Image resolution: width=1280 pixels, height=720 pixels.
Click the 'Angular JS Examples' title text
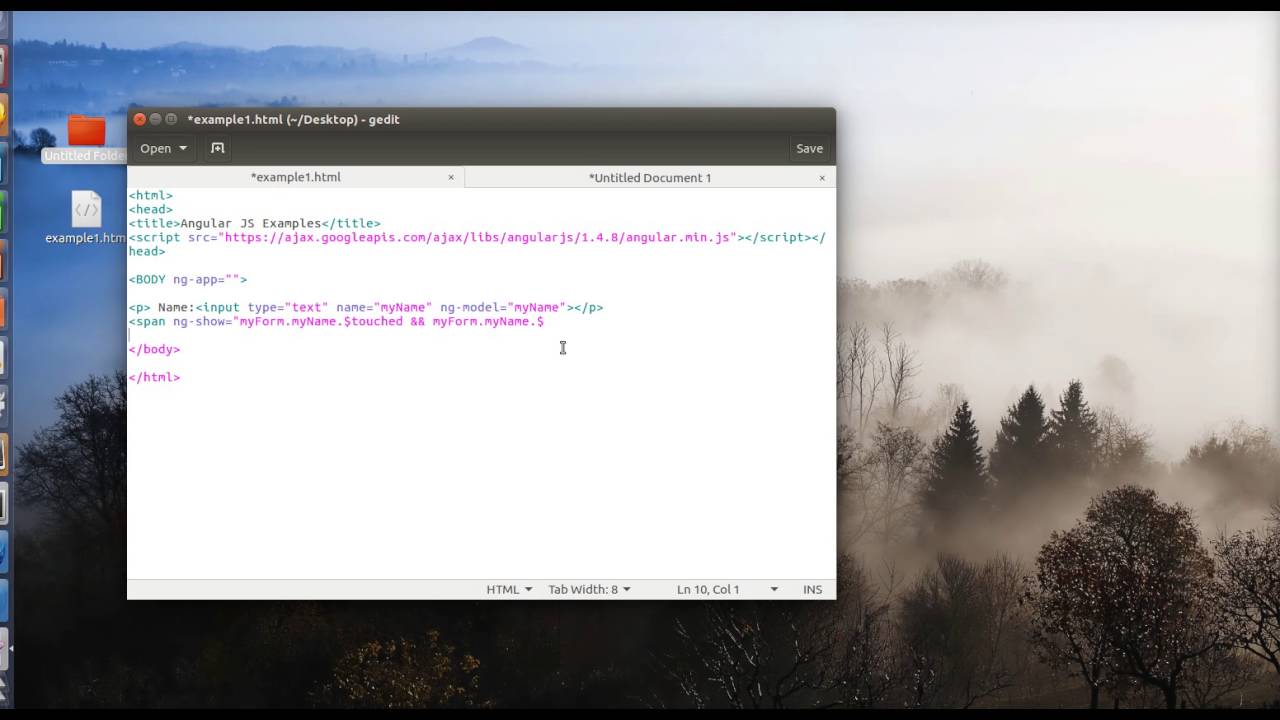click(x=251, y=223)
